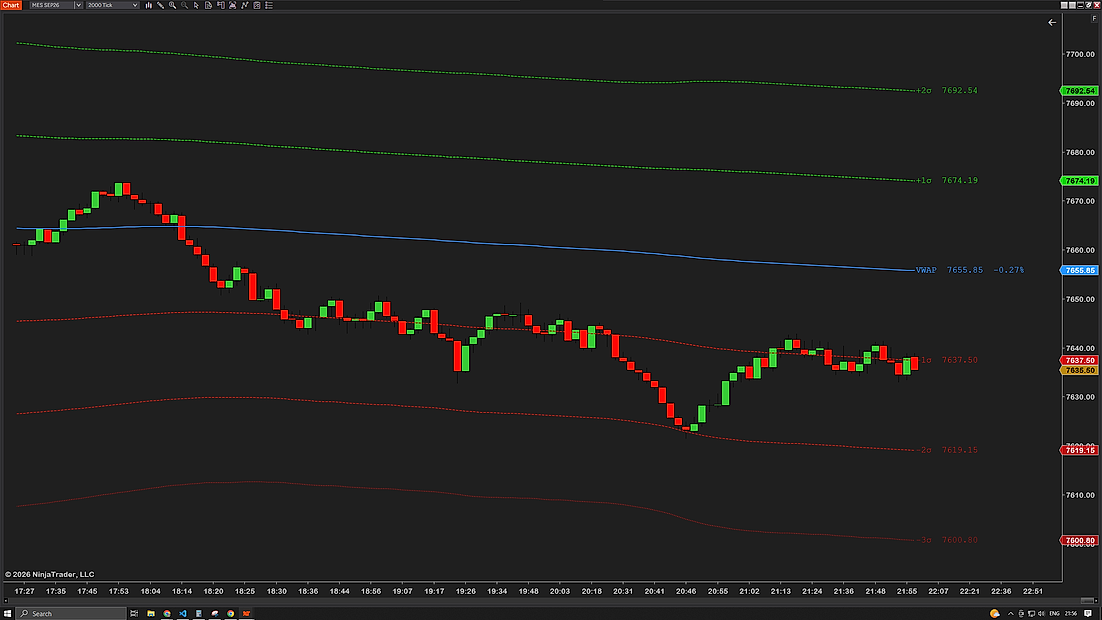Image resolution: width=1102 pixels, height=620 pixels.
Task: Open the NinjaTrader taskbar icon
Action: click(246, 614)
